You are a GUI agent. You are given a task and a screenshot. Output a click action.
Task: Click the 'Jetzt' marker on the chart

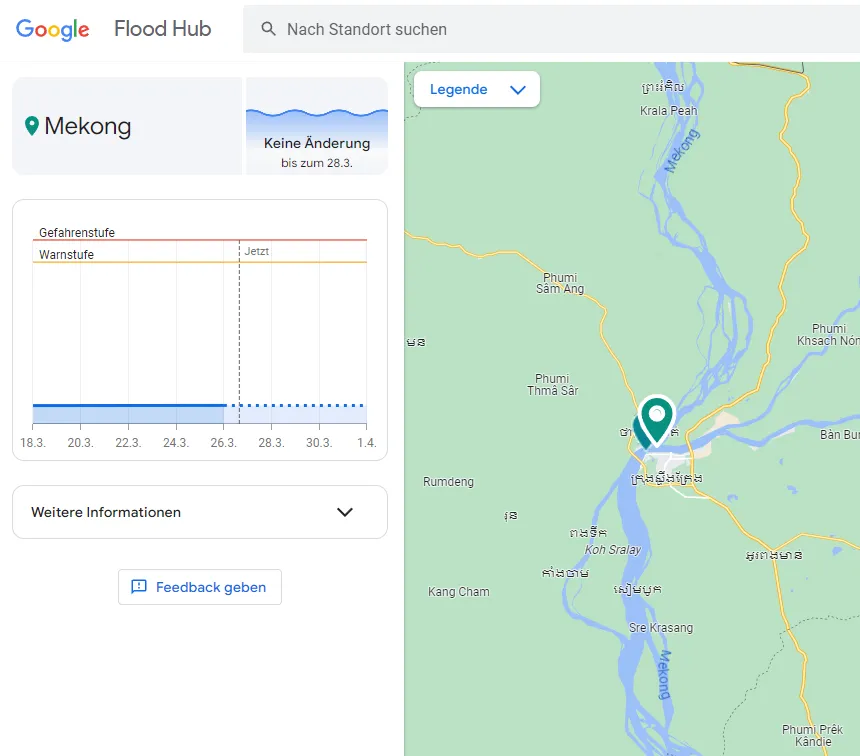click(257, 251)
